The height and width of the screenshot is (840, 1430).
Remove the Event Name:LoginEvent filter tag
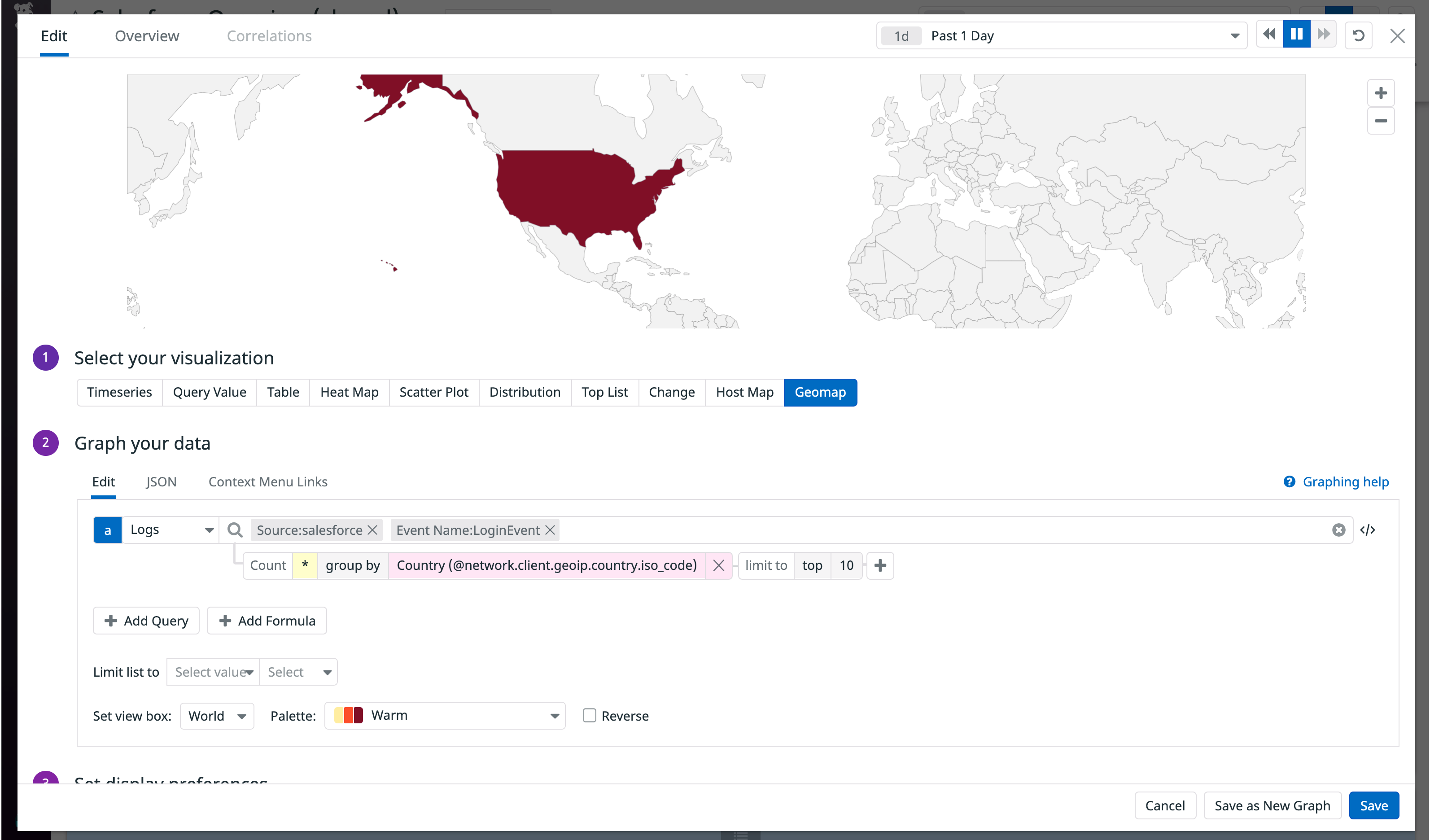[550, 529]
